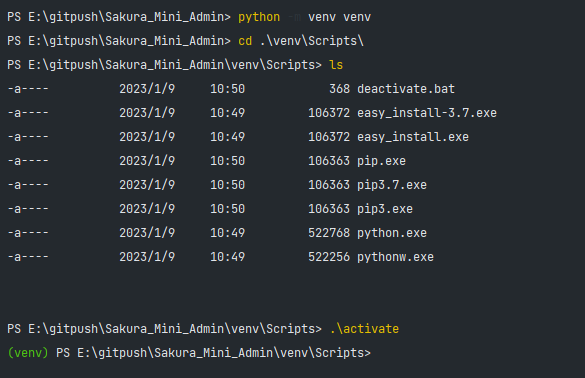Click the yellow .\activate command

364,329
